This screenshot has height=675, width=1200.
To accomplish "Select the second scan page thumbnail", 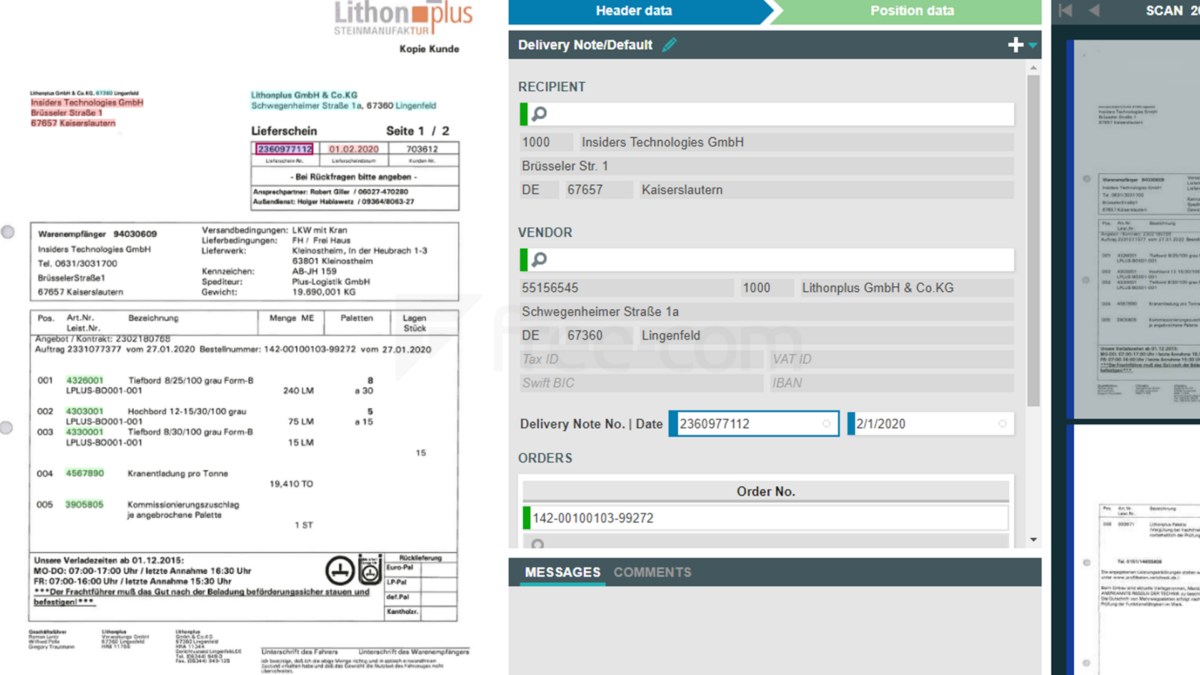I will click(1135, 550).
